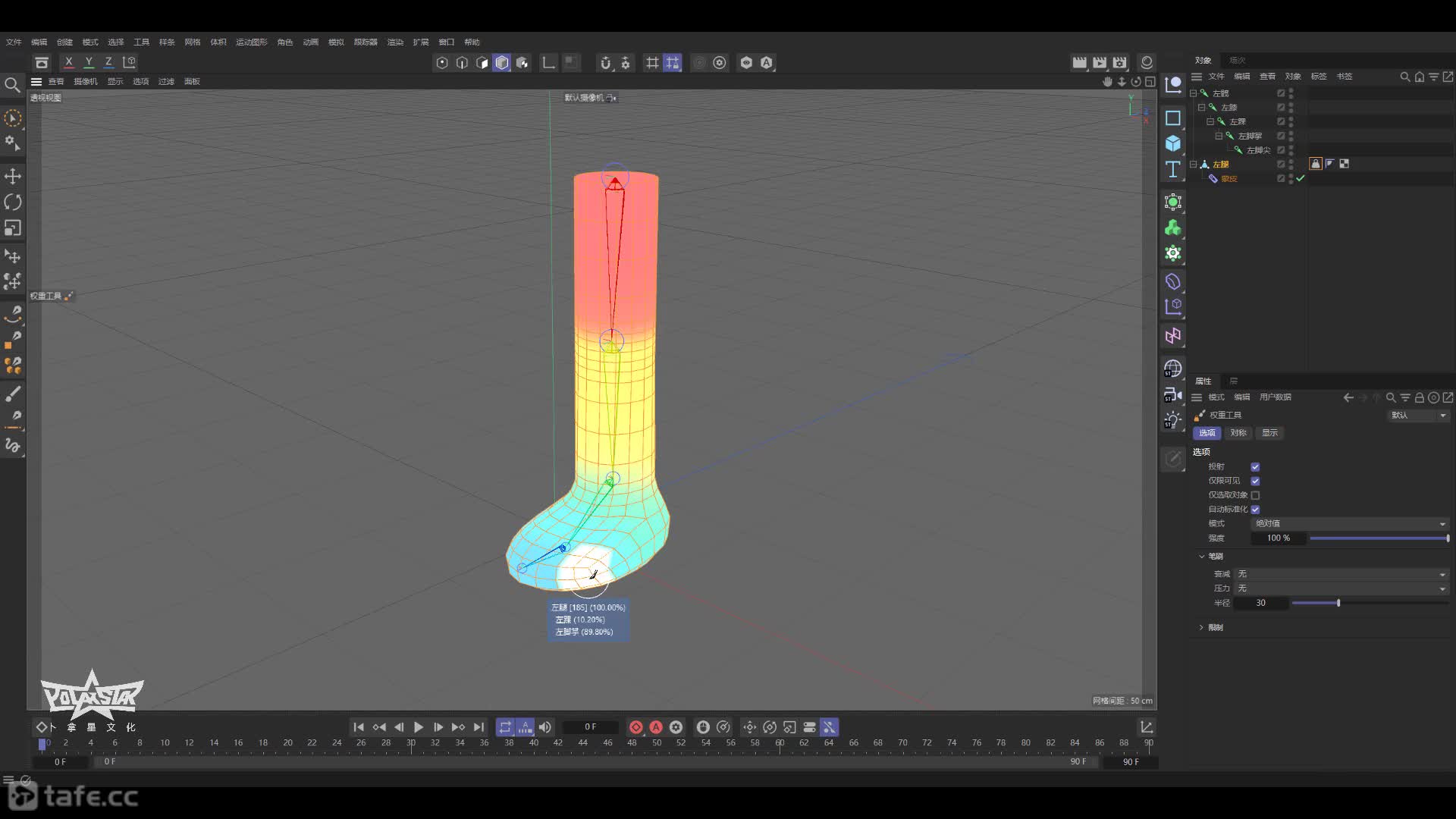The width and height of the screenshot is (1456, 819).
Task: Toggle X axis lock
Action: tap(69, 62)
